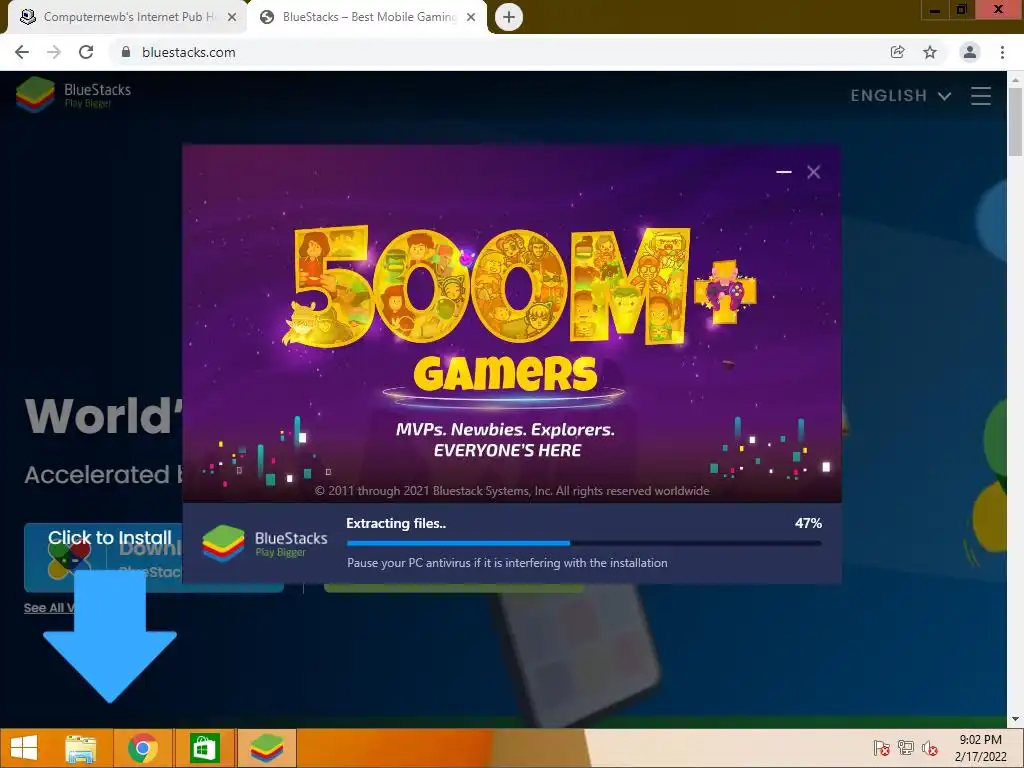Click the Pause your PC antivirus message
The width and height of the screenshot is (1024, 768).
507,563
